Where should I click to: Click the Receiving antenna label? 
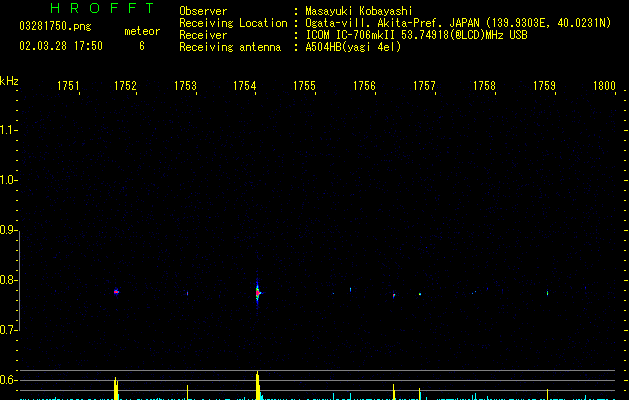click(x=230, y=47)
